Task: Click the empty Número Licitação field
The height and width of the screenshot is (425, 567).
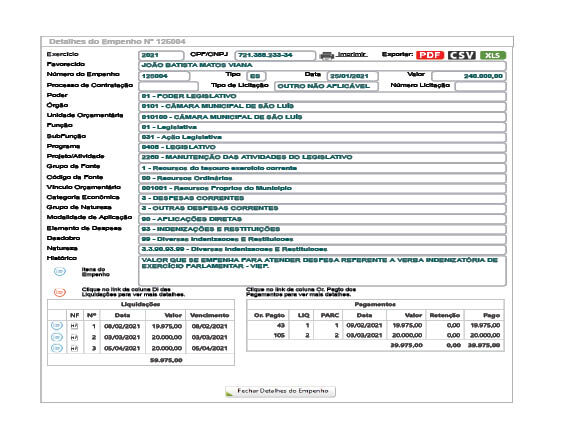Action: coord(481,86)
